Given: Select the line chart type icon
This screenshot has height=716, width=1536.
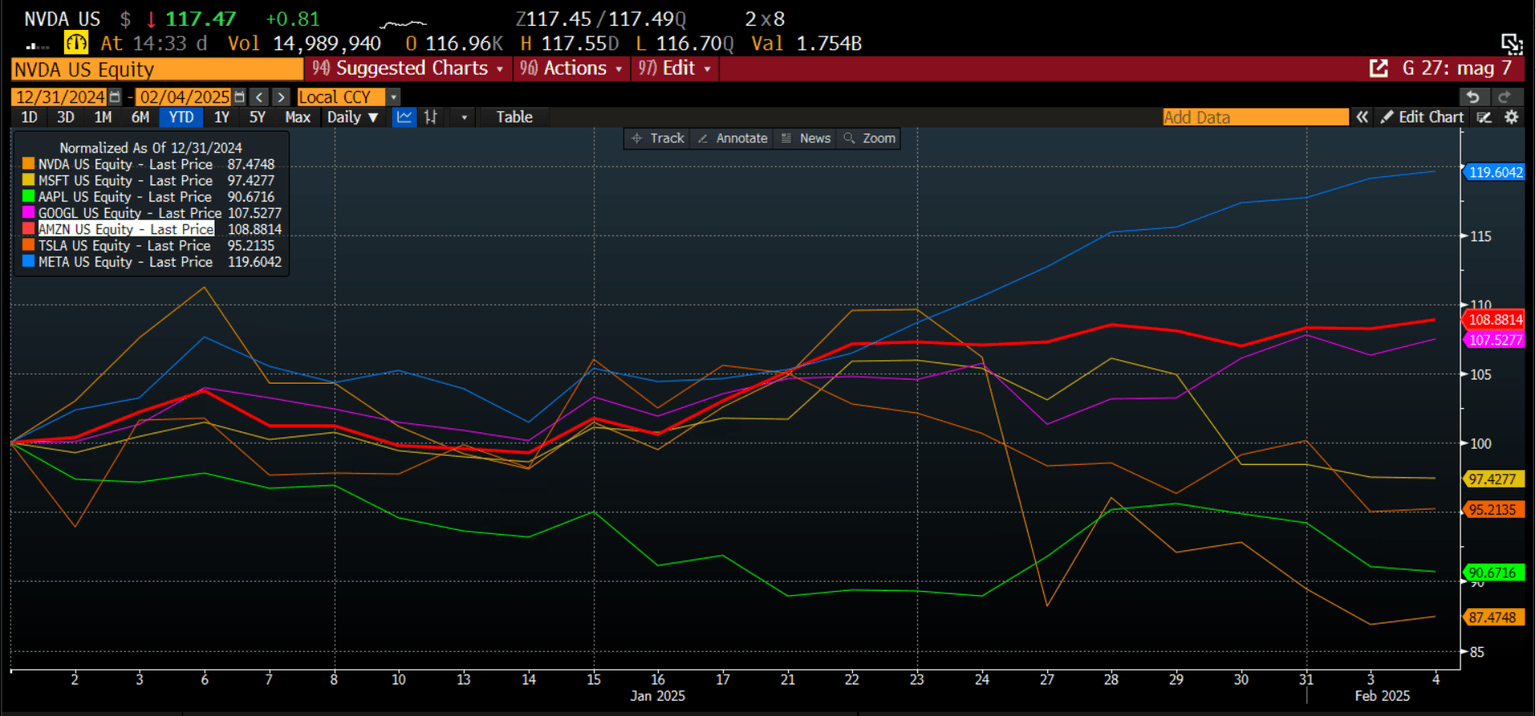Looking at the screenshot, I should pyautogui.click(x=405, y=117).
